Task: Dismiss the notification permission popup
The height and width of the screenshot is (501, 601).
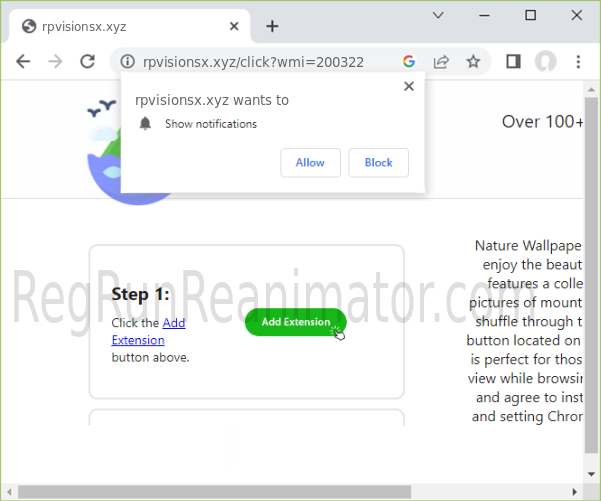Action: pyautogui.click(x=408, y=87)
